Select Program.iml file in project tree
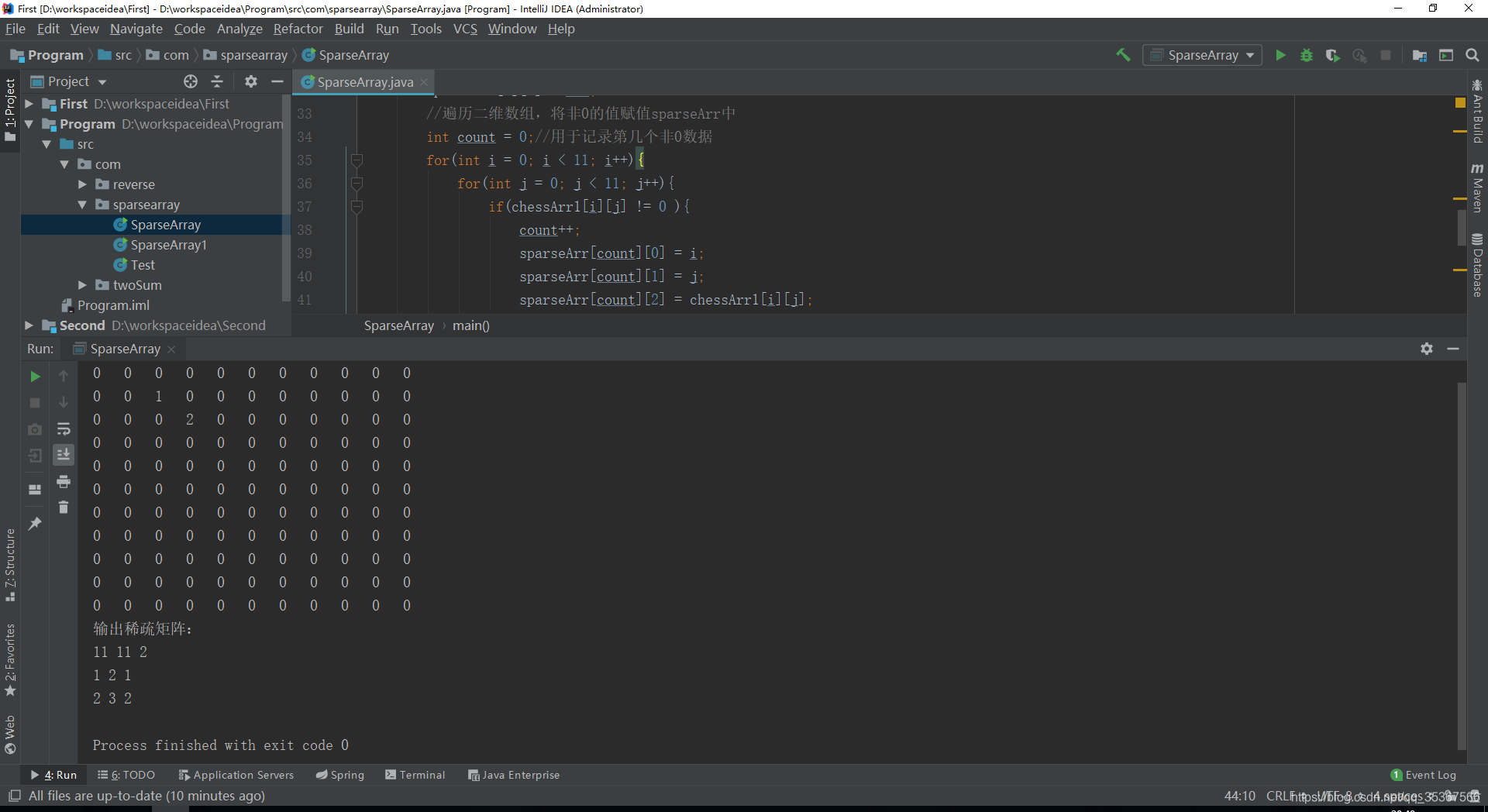 tap(113, 305)
